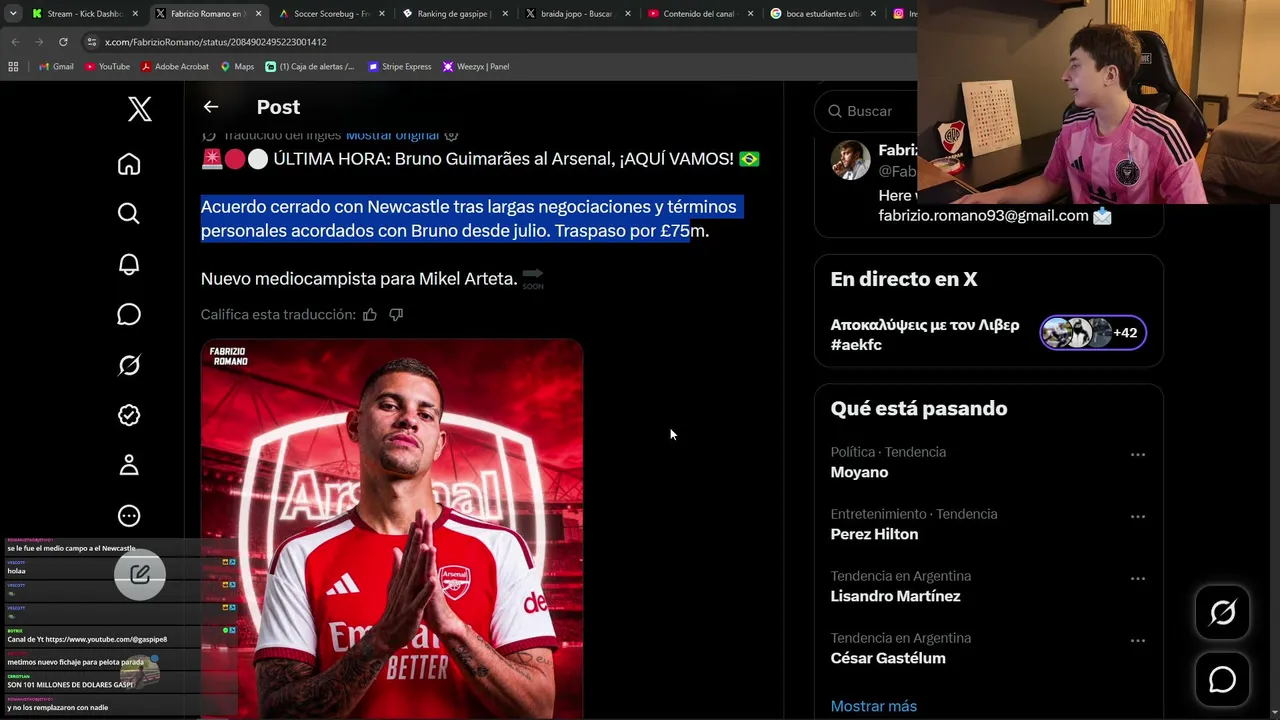
Task: Open site information icon in address bar
Action: tap(92, 42)
